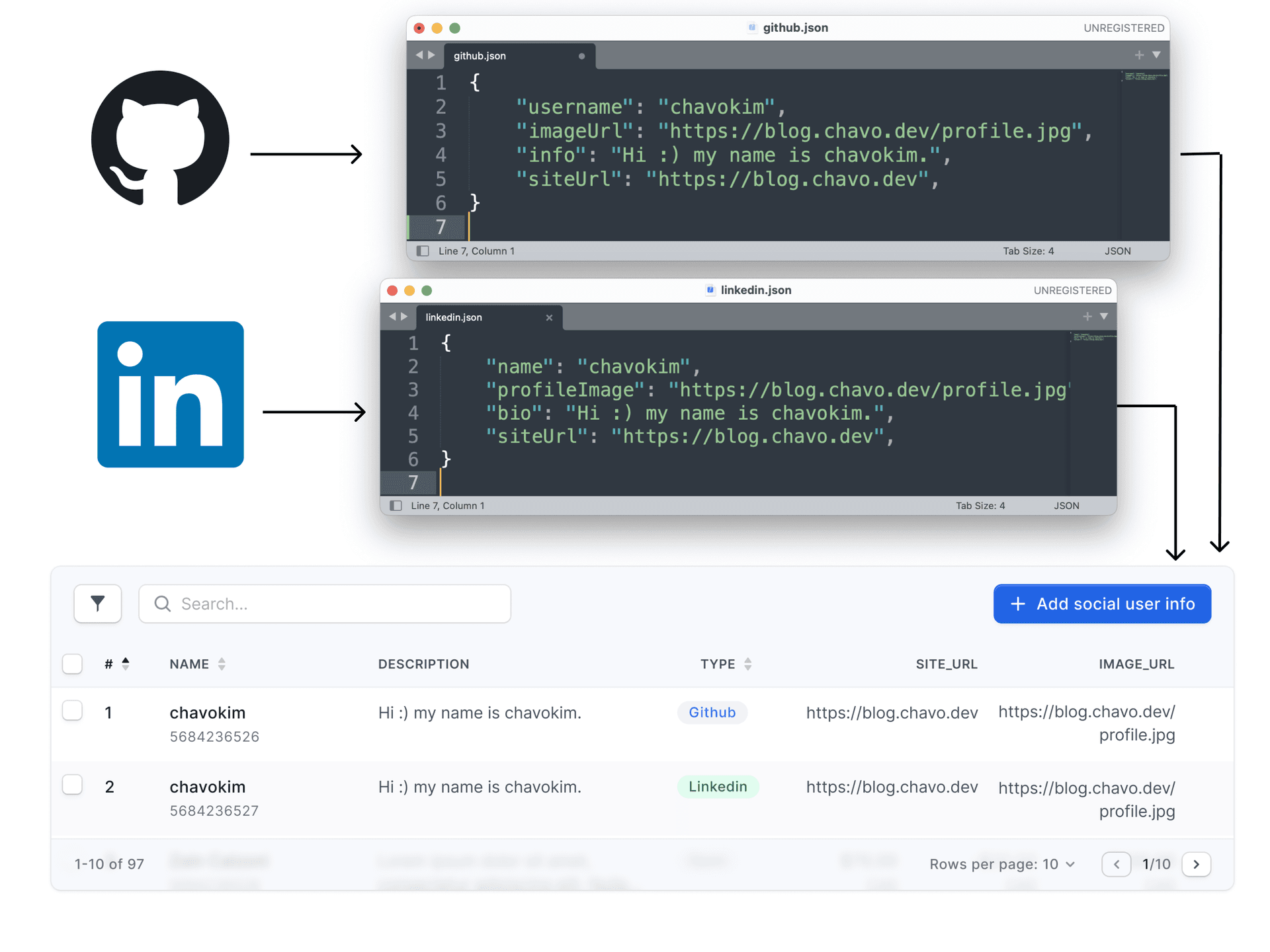Image resolution: width=1270 pixels, height=952 pixels.
Task: Add a new tab in linkedin.json window
Action: pyautogui.click(x=1087, y=317)
